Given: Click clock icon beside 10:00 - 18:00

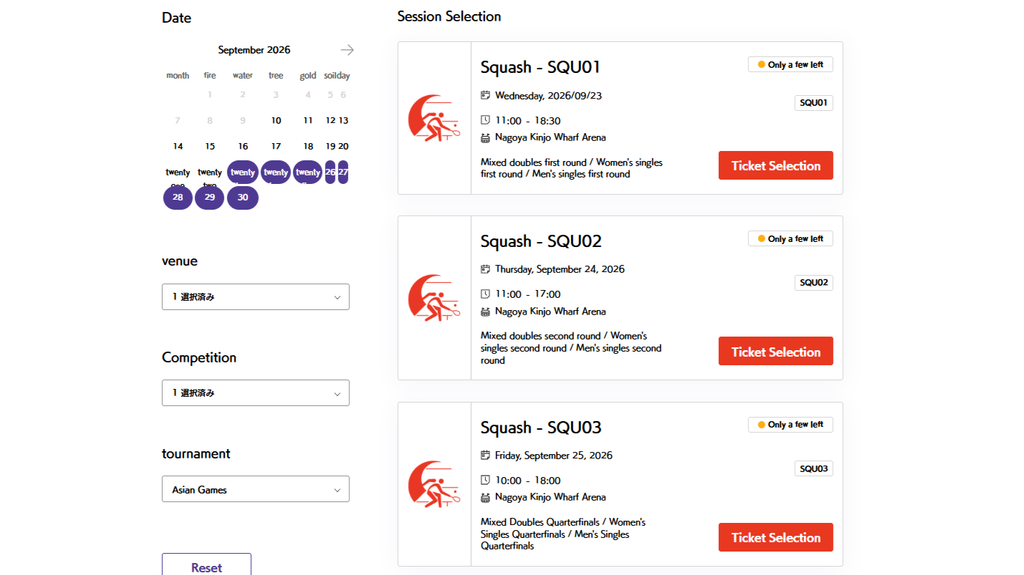Looking at the screenshot, I should pos(485,480).
